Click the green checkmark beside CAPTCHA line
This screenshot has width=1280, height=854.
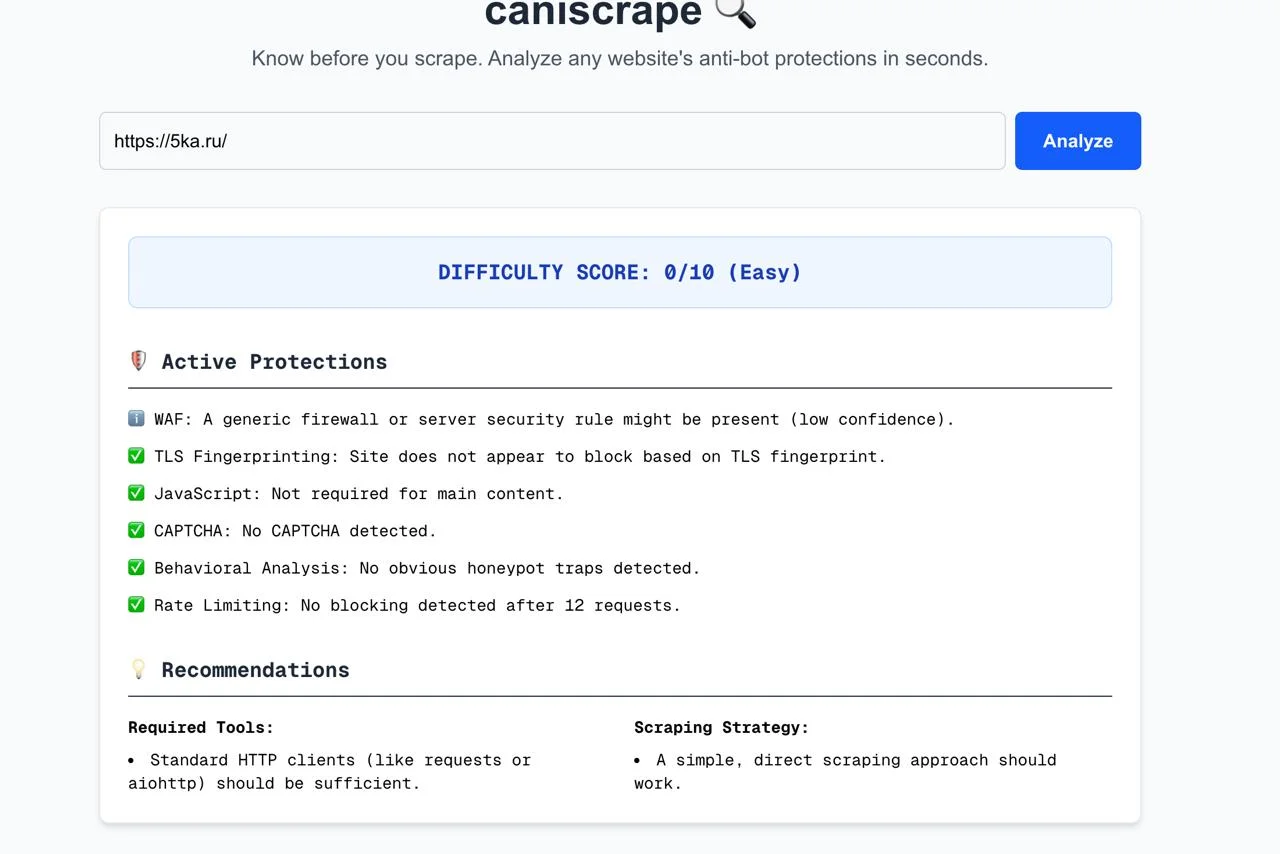coord(137,530)
